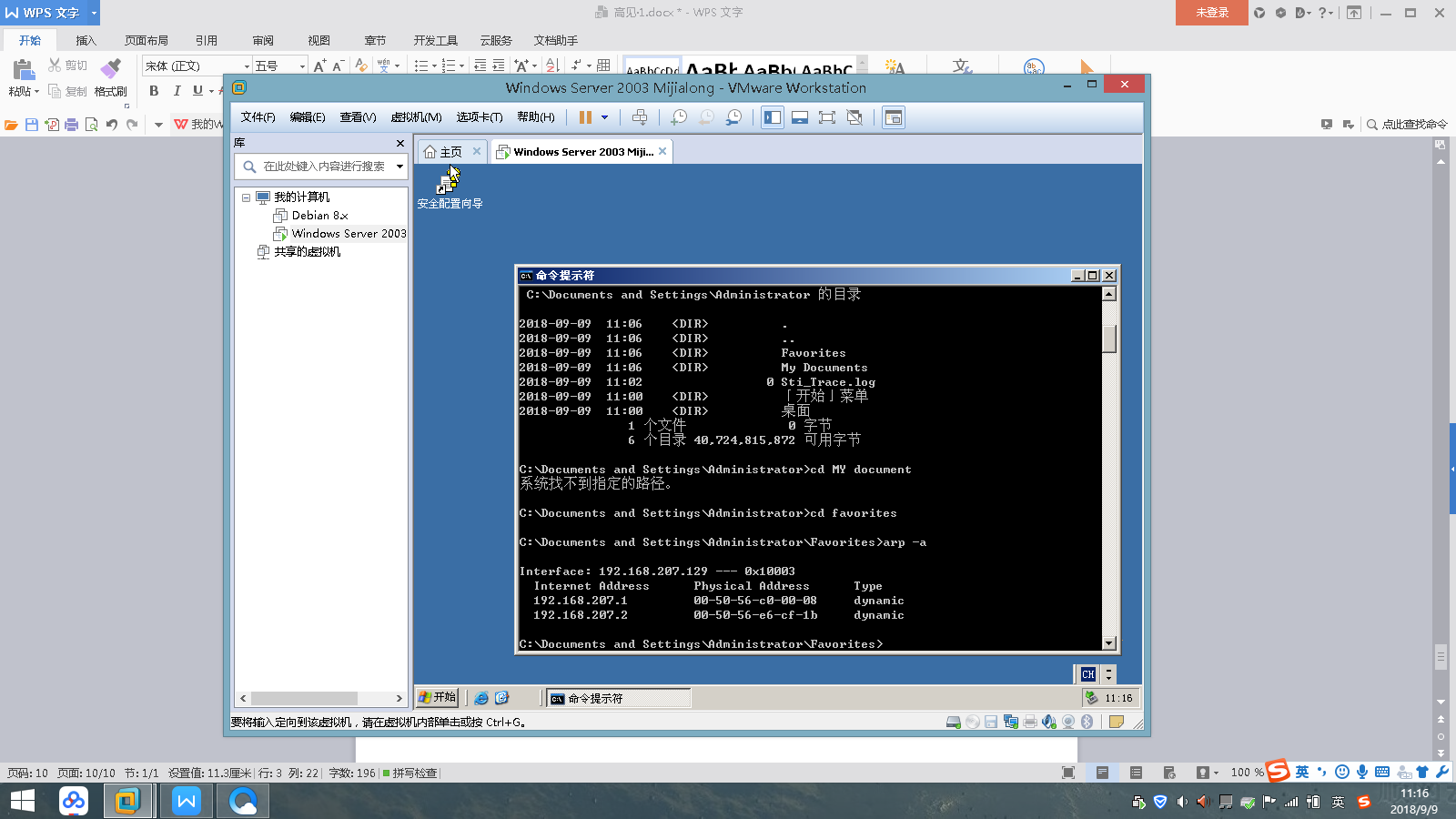Open the WPS font name dropdown
Image resolution: width=1456 pixels, height=819 pixels.
coord(247,66)
